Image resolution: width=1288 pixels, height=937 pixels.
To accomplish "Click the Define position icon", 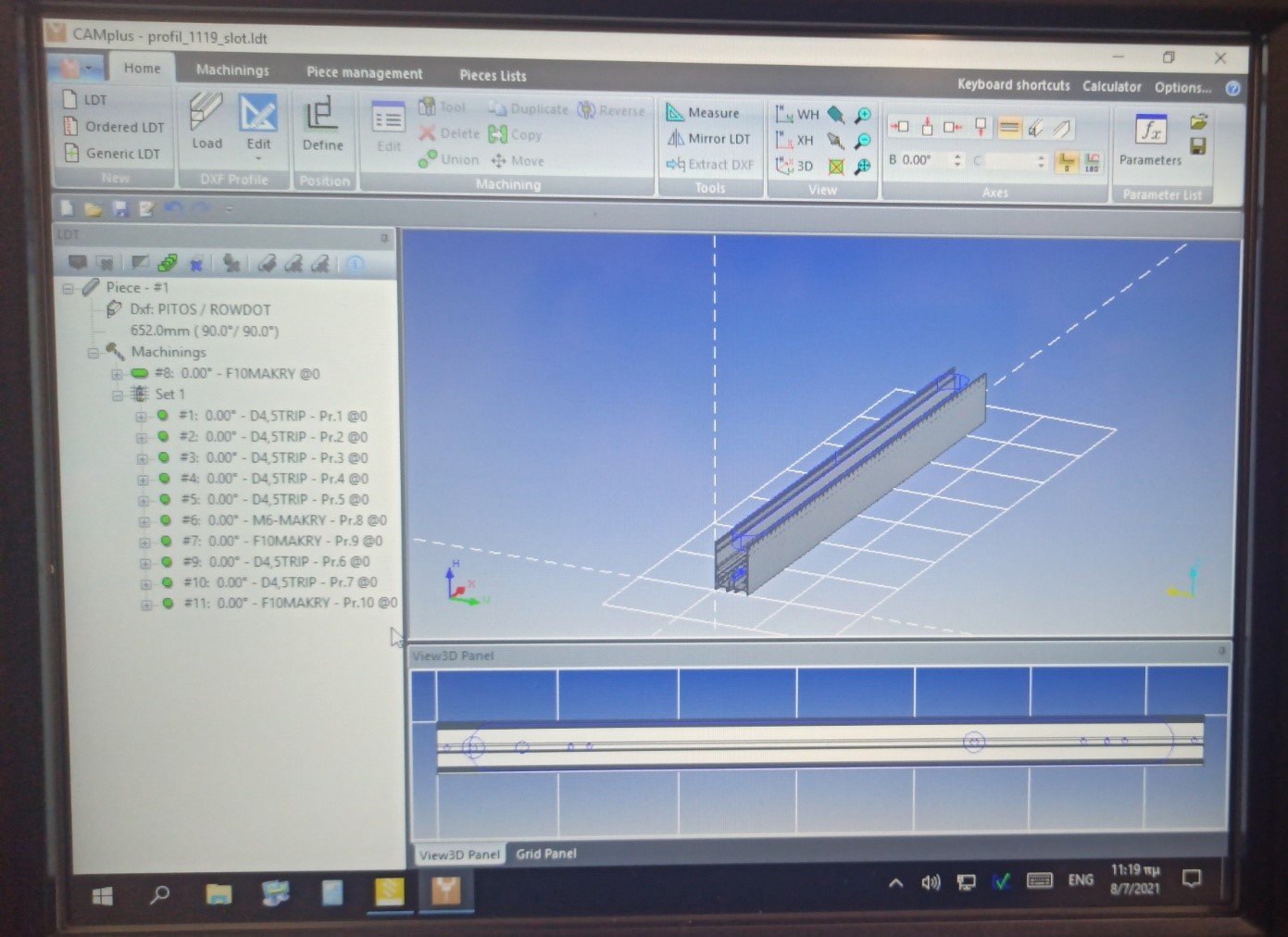I will coord(321,121).
